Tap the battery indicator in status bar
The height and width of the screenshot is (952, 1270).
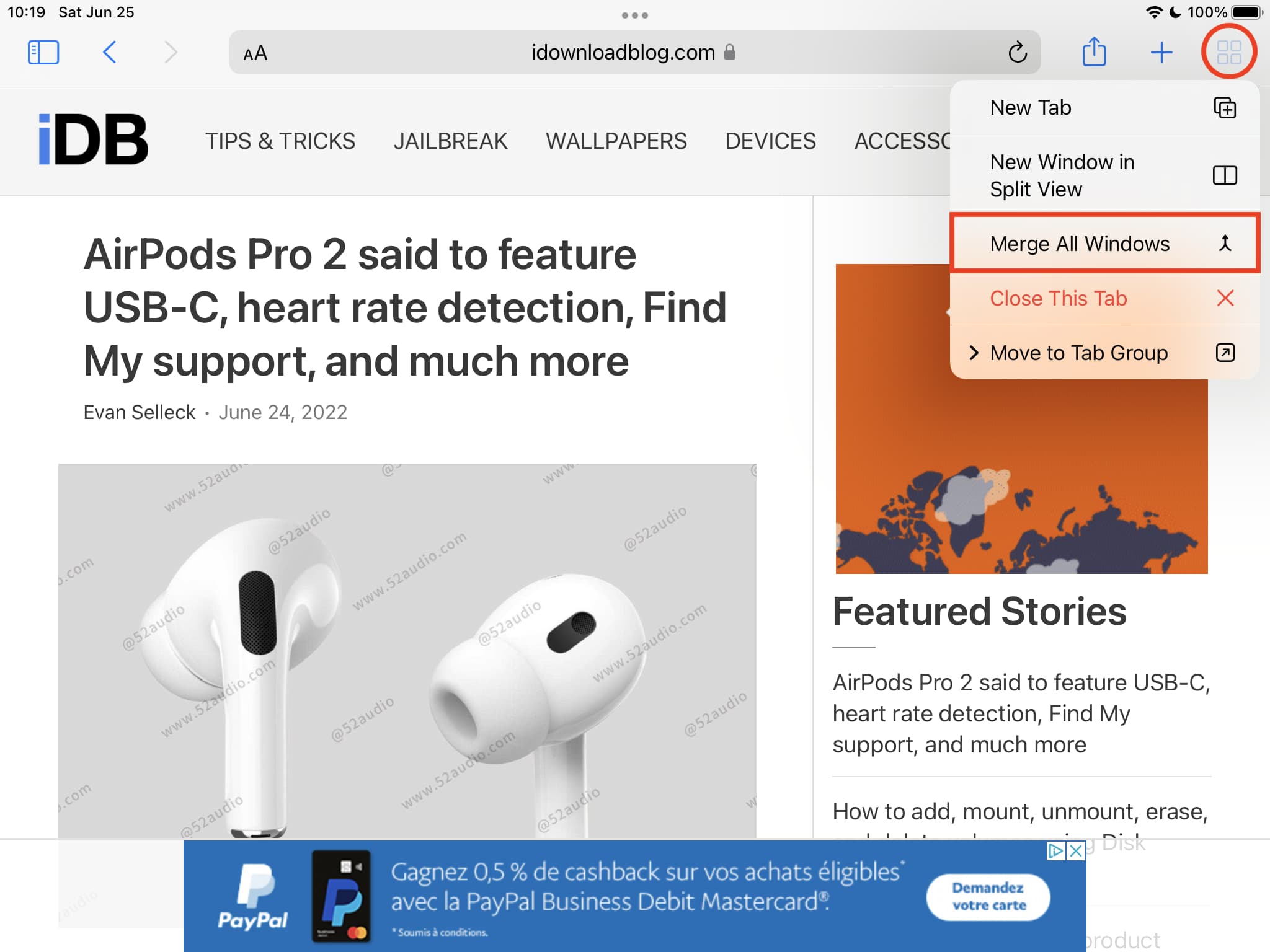[1246, 12]
